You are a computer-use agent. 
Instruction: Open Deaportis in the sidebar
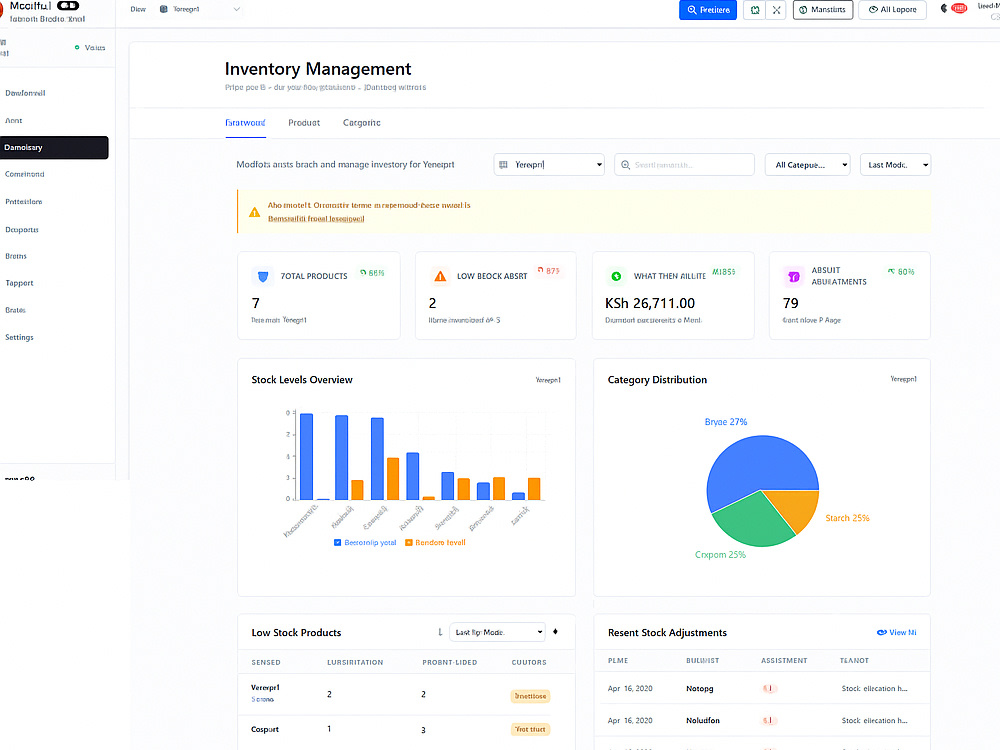[x=22, y=230]
